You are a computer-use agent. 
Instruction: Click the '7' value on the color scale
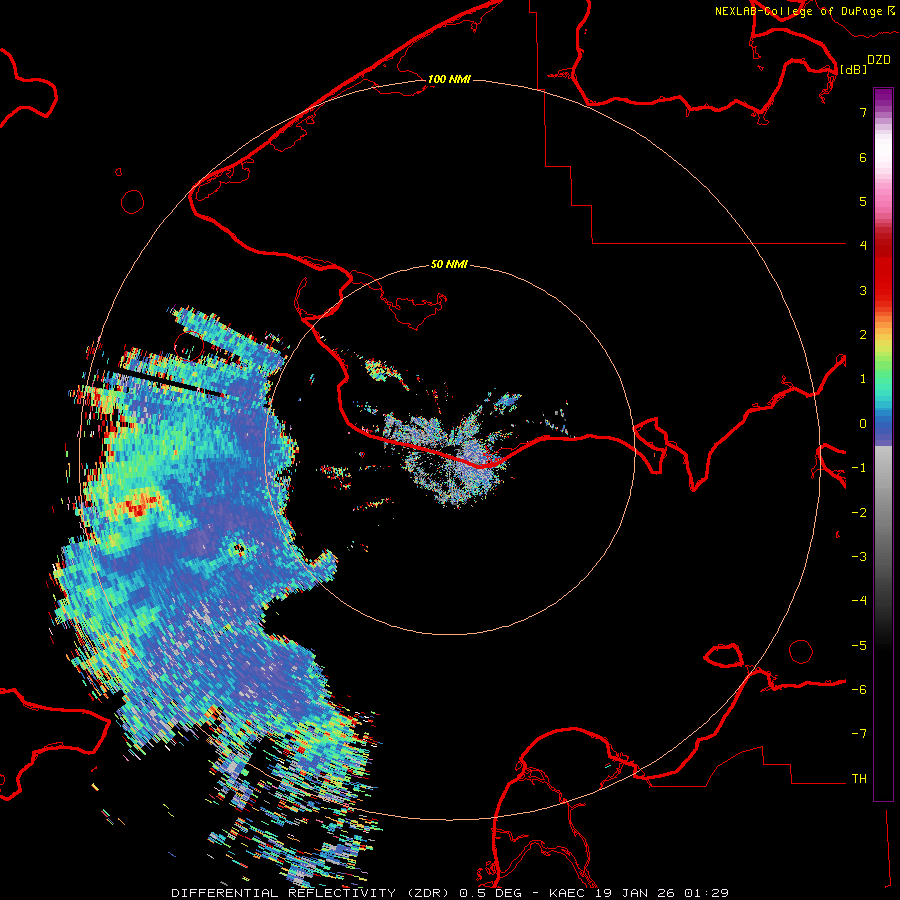click(x=863, y=112)
